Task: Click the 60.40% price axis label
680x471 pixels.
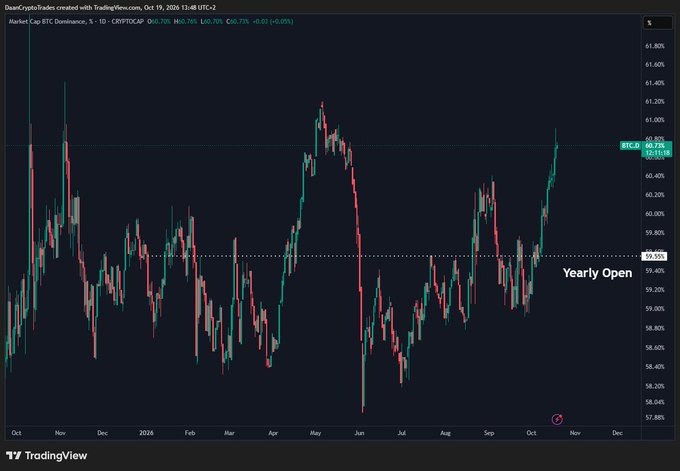Action: [655, 176]
